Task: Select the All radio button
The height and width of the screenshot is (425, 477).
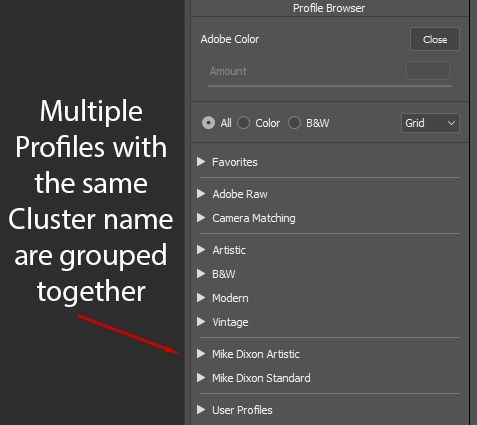Action: pos(208,123)
